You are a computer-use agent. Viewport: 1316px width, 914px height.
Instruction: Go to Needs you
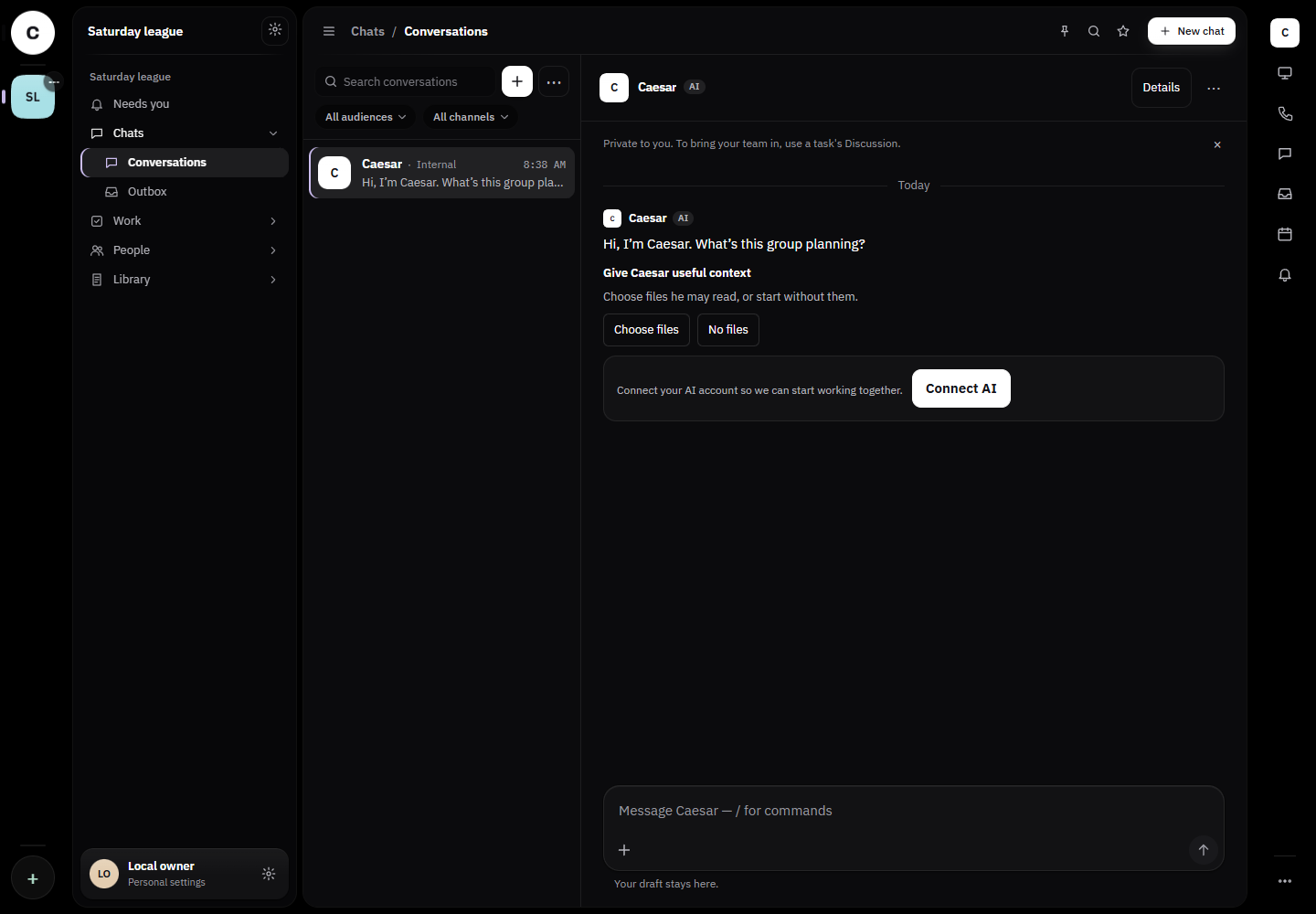[x=185, y=104]
